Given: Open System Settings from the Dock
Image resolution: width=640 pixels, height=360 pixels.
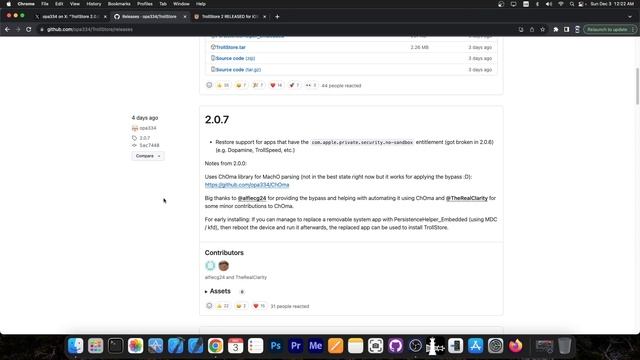Looking at the screenshot, I should tap(496, 346).
